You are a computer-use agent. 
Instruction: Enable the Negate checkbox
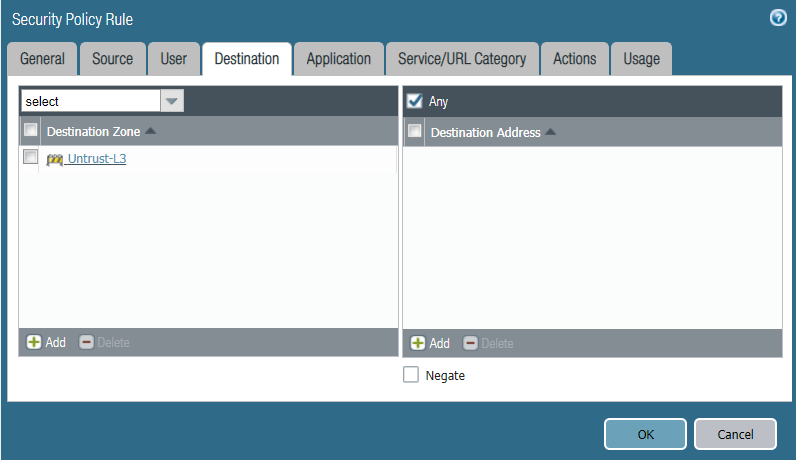(411, 375)
